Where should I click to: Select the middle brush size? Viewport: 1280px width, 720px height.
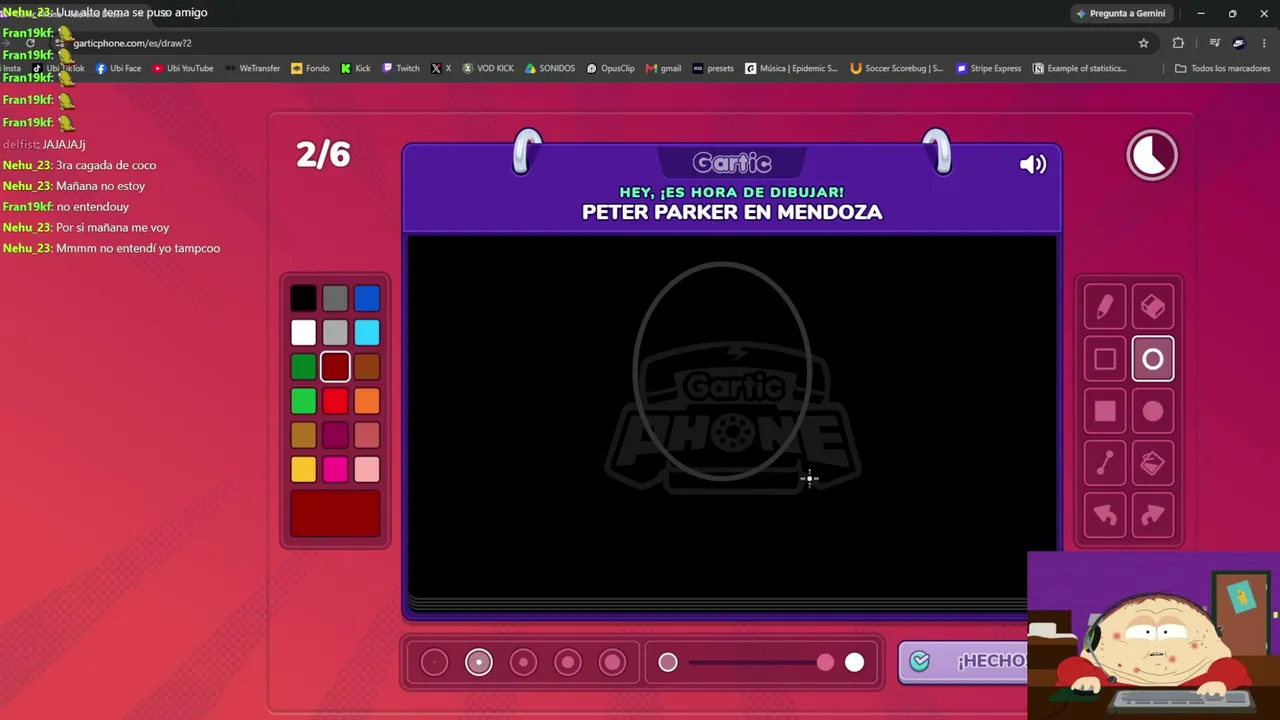tap(523, 662)
